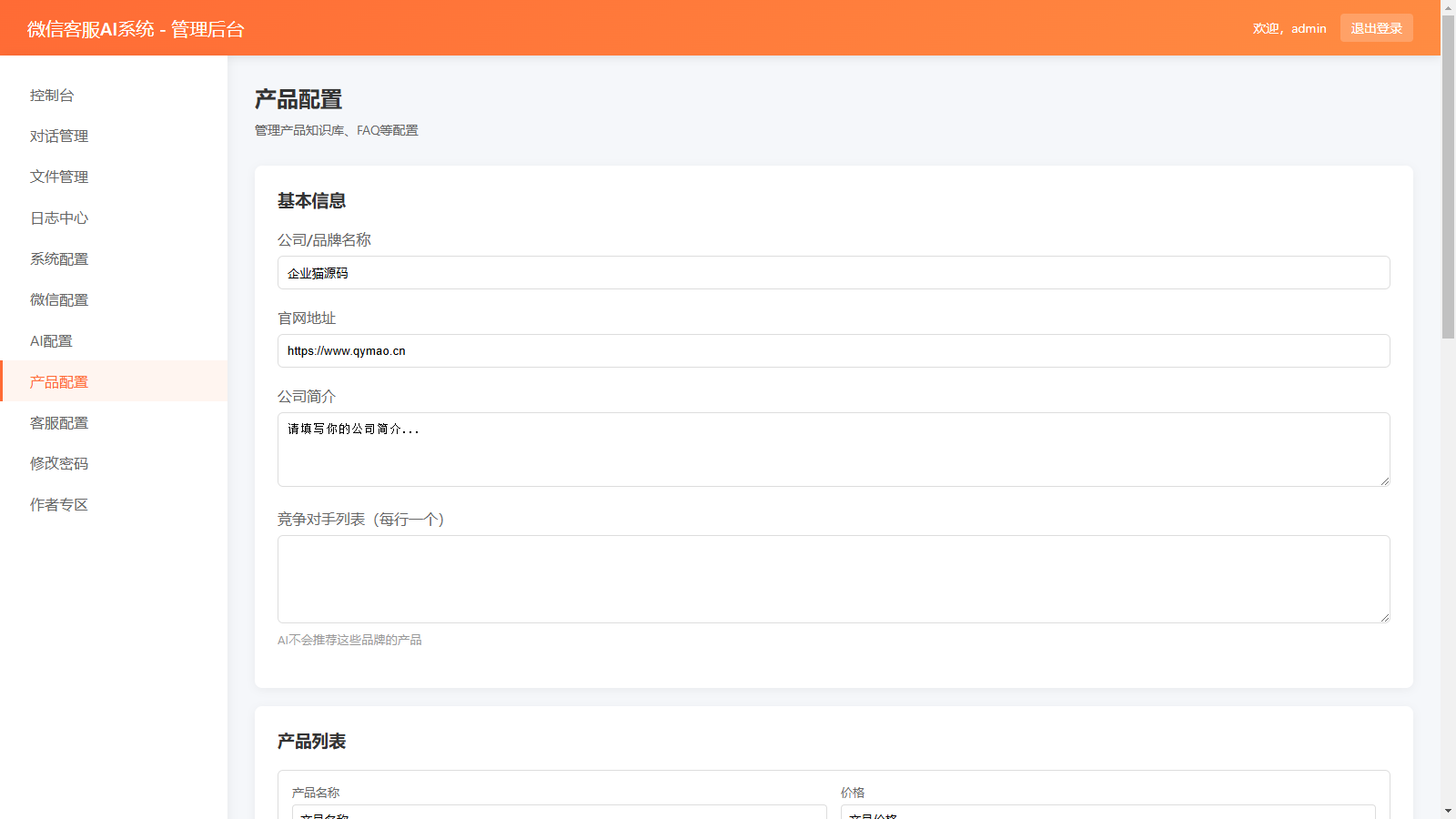Click the page scrollbar down arrow
Viewport: 1456px width, 819px height.
point(1448,810)
